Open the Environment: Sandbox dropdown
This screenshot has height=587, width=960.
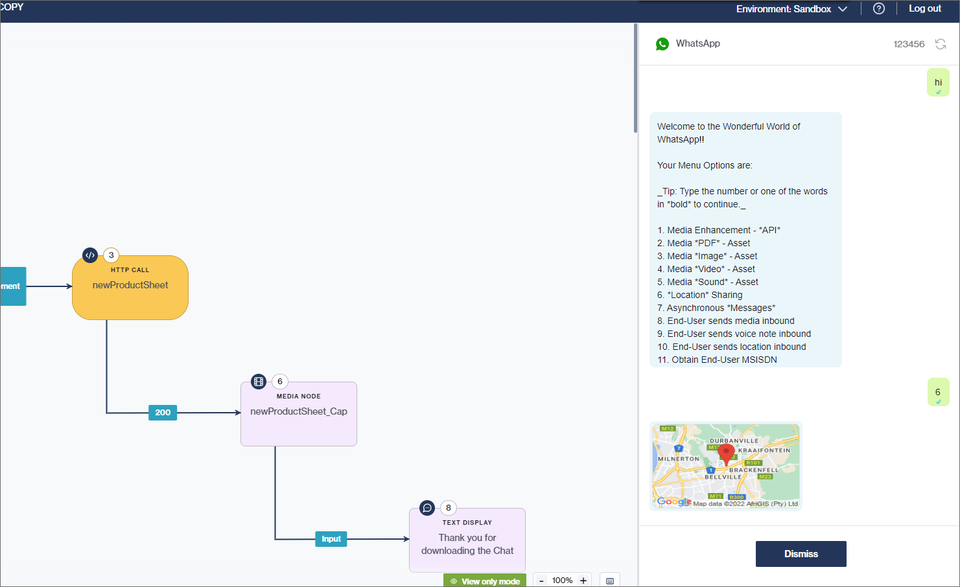(x=791, y=9)
